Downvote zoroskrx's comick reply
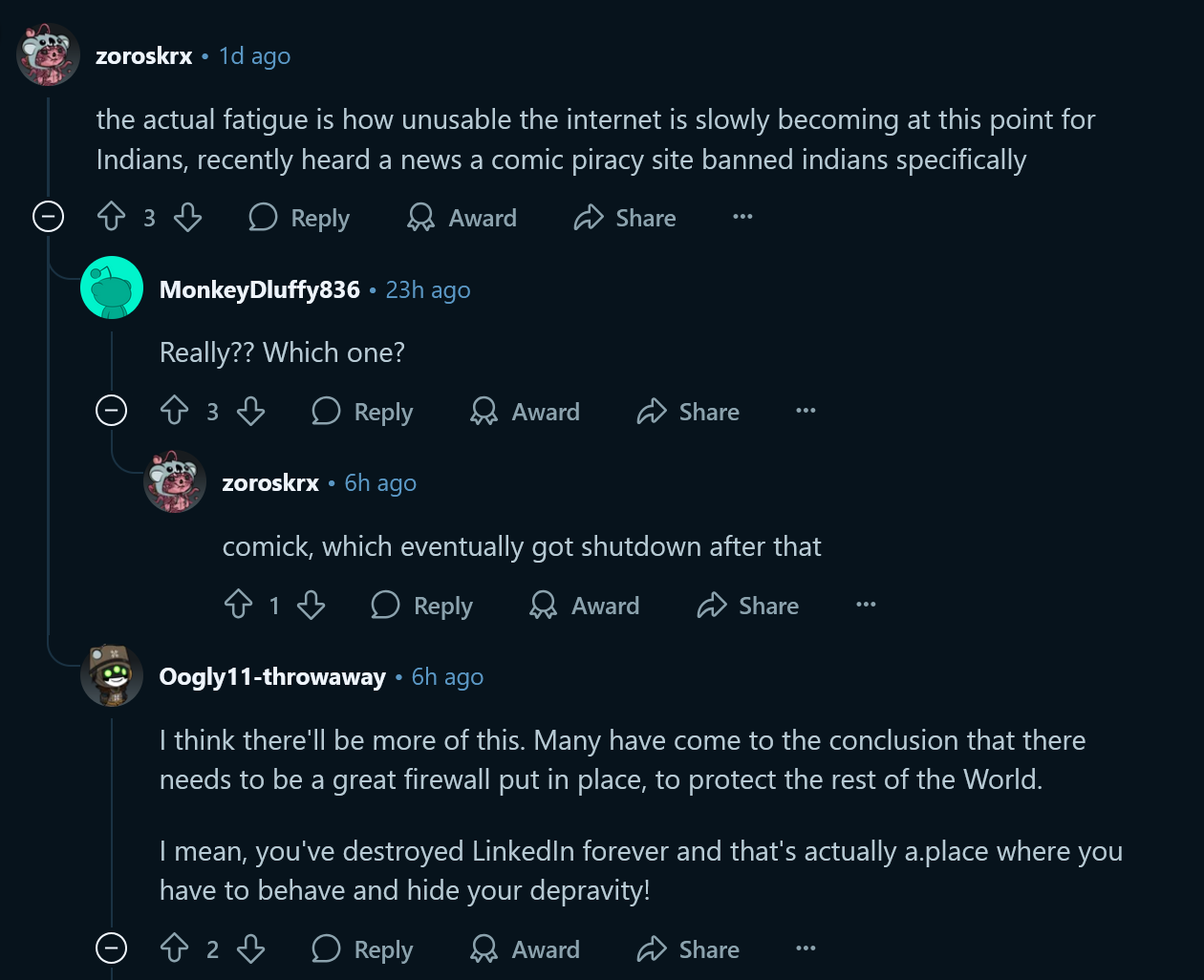The height and width of the screenshot is (980, 1204). pyautogui.click(x=312, y=605)
